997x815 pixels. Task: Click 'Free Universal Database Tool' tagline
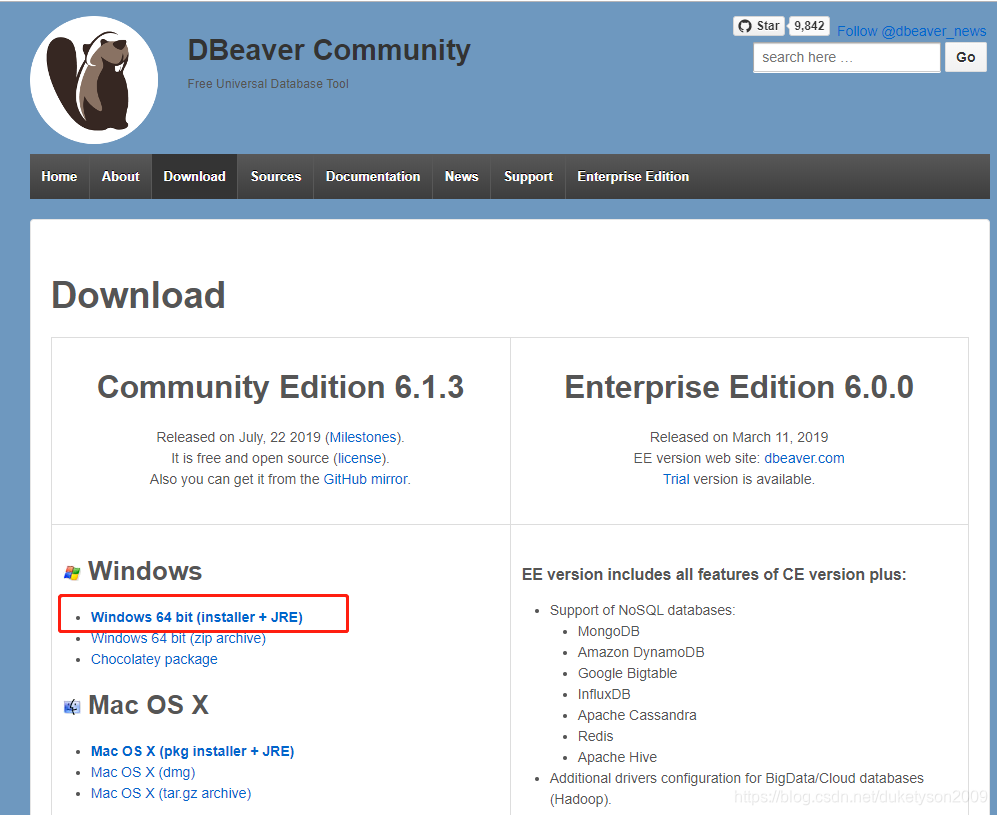268,84
